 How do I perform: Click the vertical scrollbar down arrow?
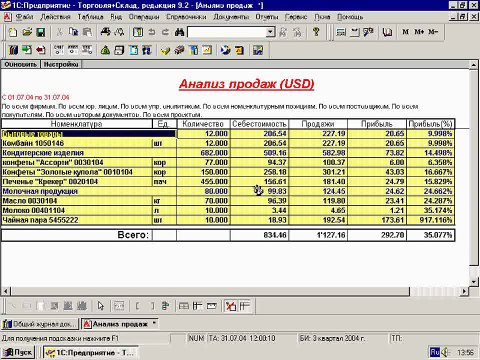pyautogui.click(x=474, y=281)
